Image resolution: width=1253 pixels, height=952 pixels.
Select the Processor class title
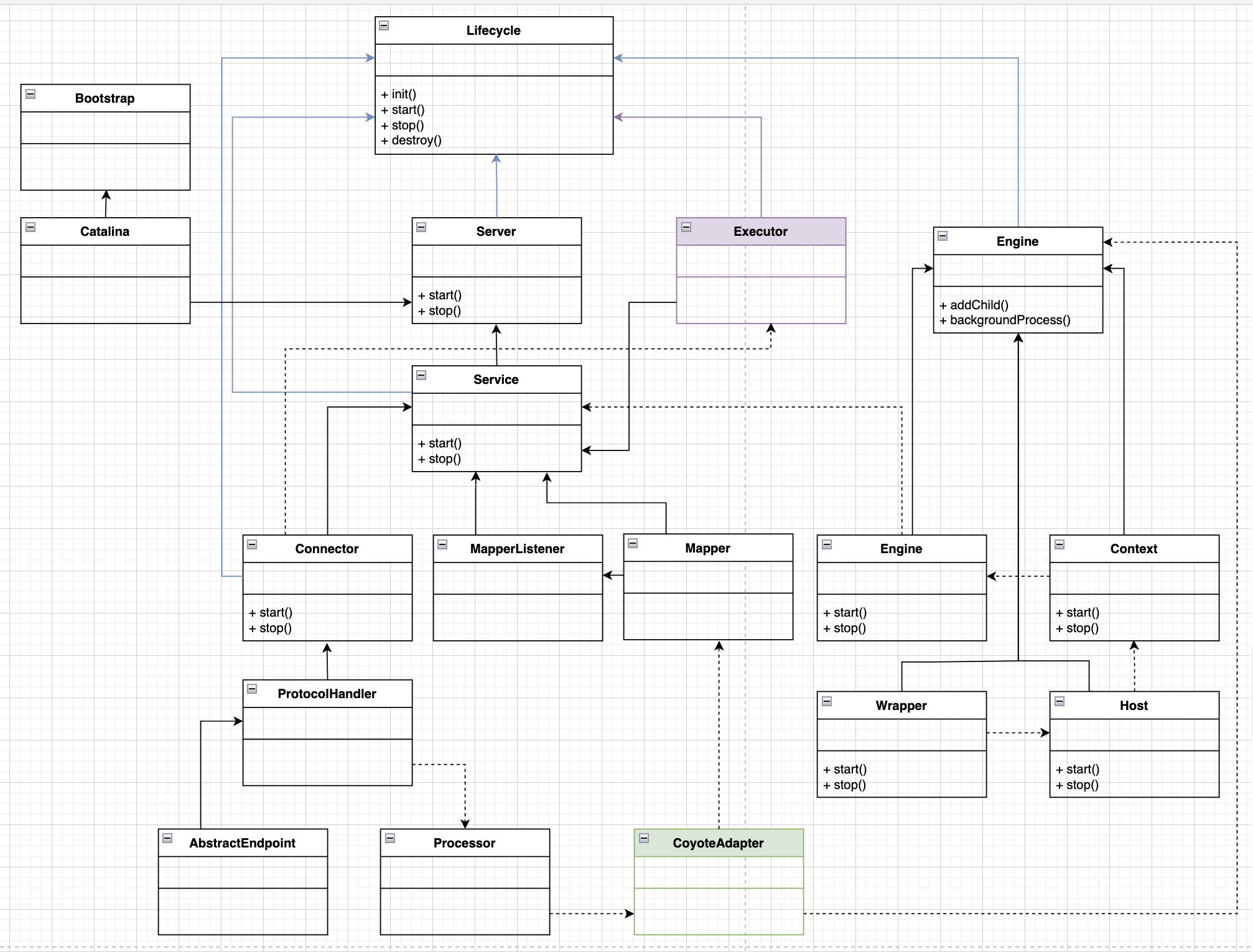pos(464,843)
